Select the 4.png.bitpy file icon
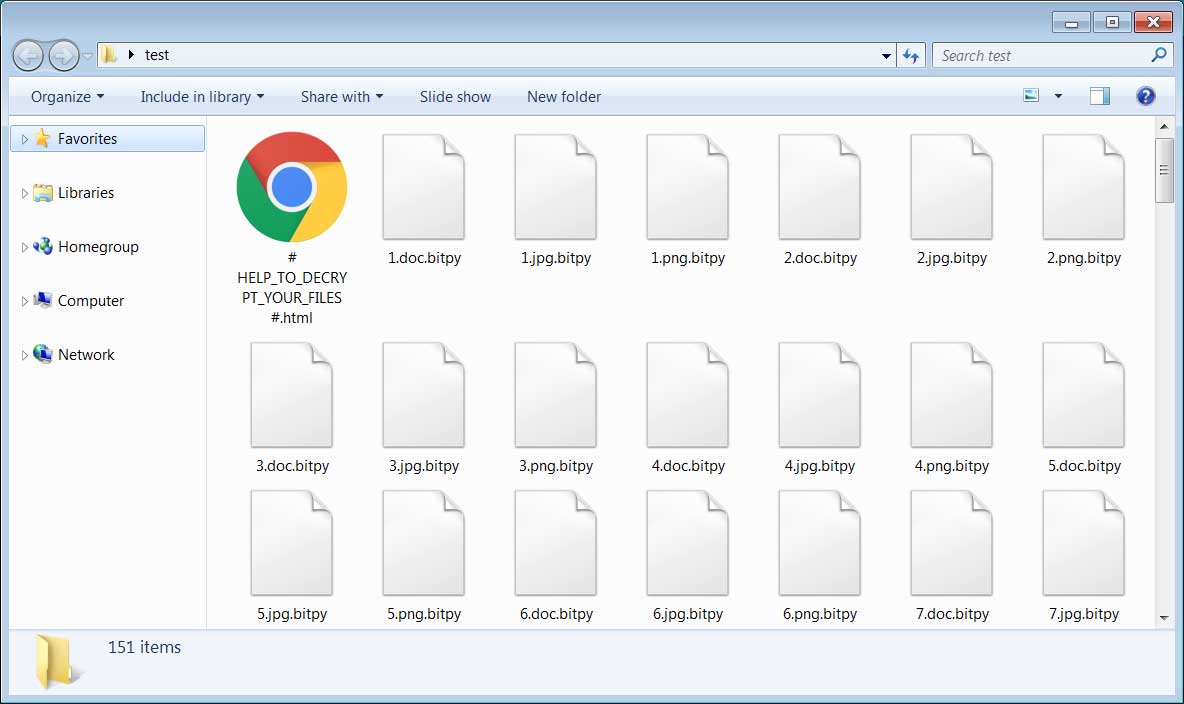Viewport: 1184px width, 704px height. tap(951, 395)
